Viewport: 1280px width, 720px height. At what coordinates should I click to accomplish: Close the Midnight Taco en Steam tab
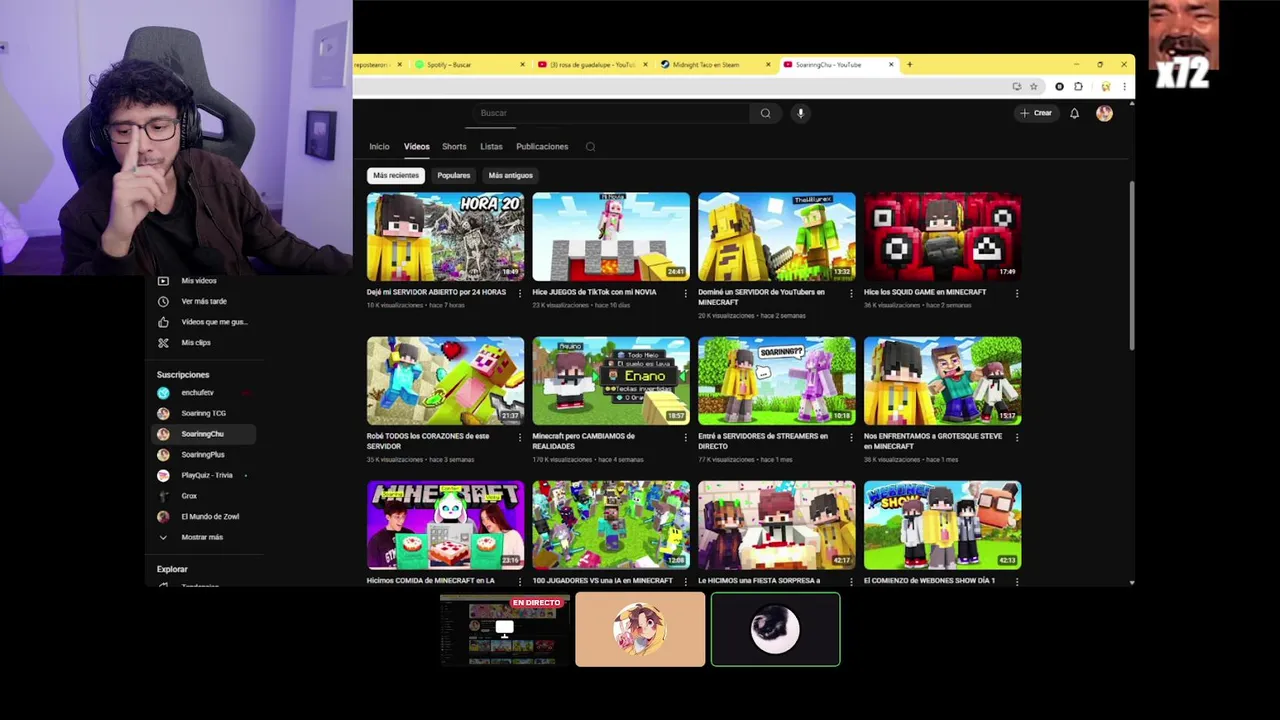pyautogui.click(x=769, y=65)
